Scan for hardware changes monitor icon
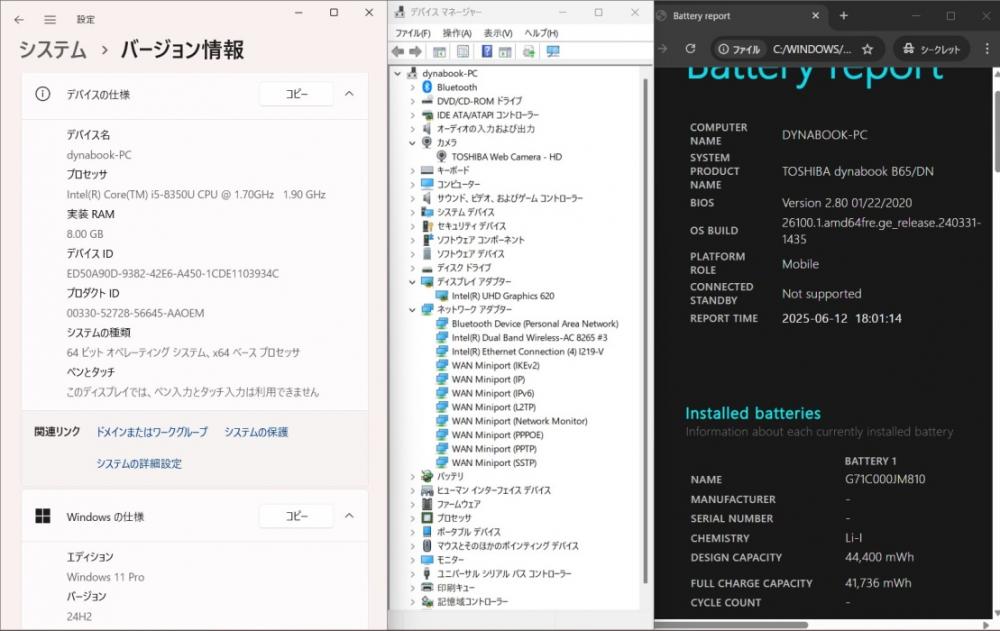The height and width of the screenshot is (631, 1000). (553, 52)
